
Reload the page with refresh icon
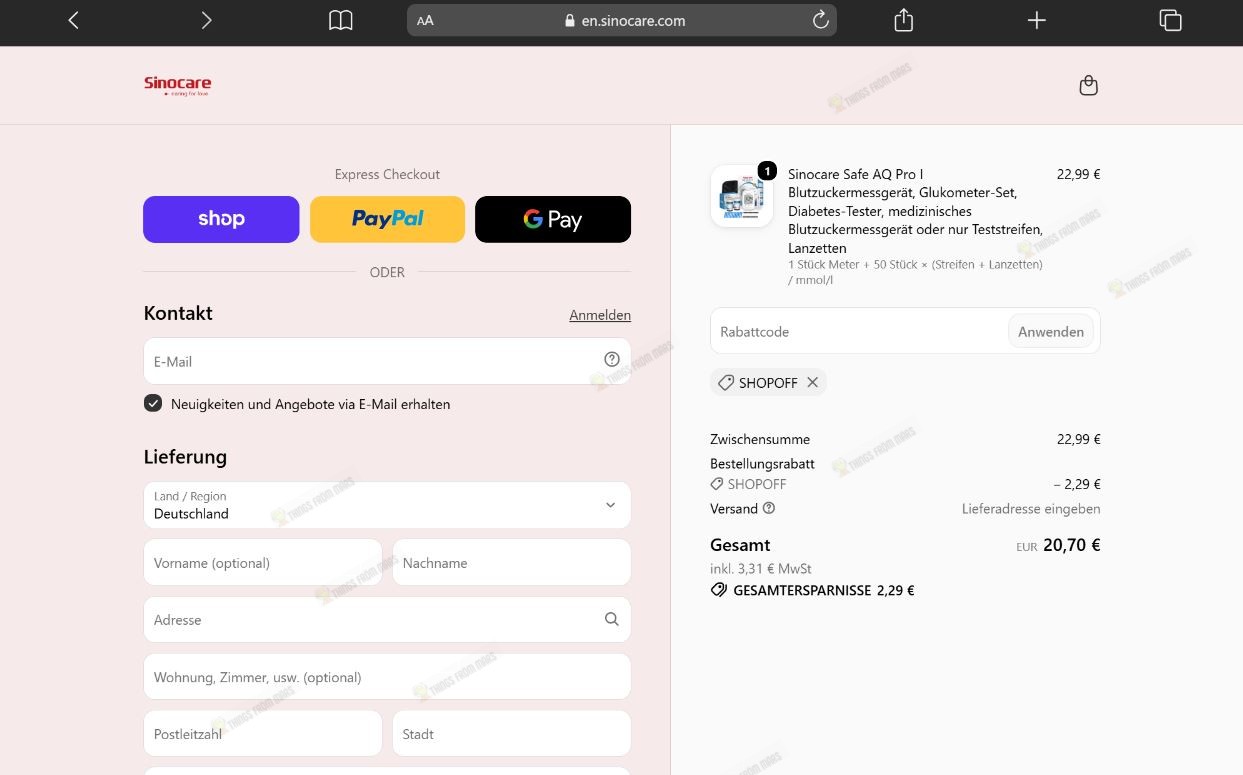[x=821, y=20]
